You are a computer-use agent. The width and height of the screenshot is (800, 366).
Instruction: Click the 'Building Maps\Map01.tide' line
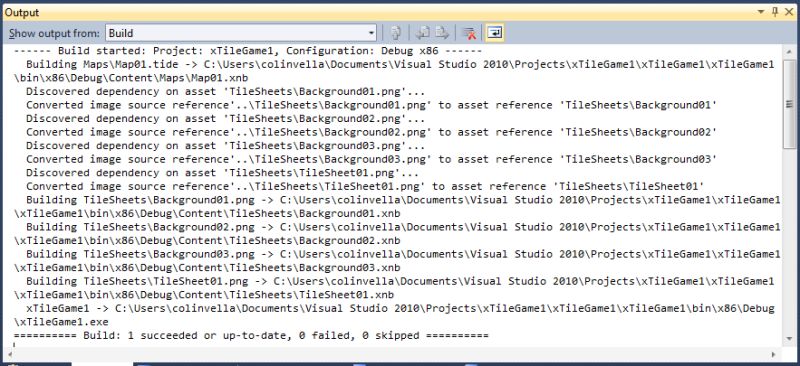click(x=401, y=65)
